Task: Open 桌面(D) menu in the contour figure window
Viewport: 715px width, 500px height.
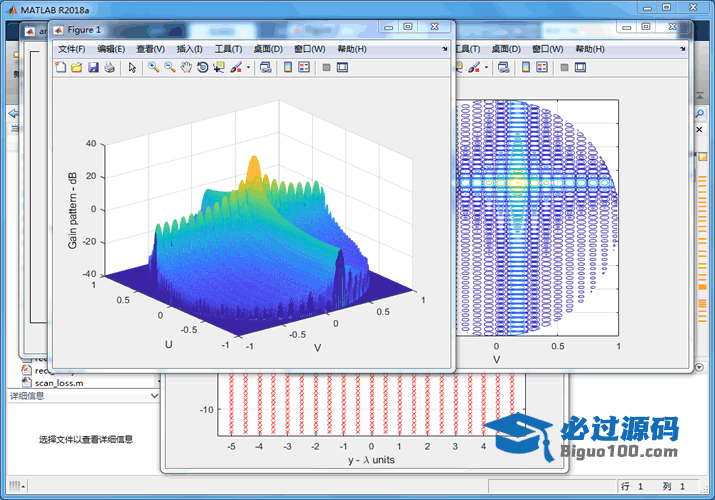Action: (x=506, y=49)
